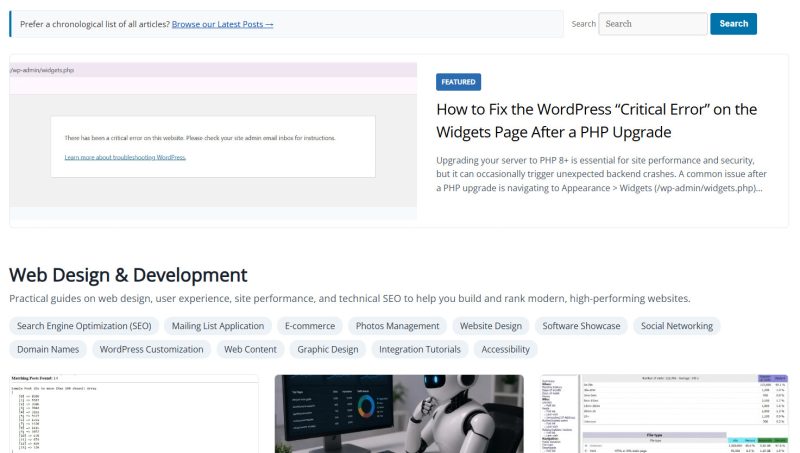Choose the Web Content tag
Screen dimensions: 800x453
[250, 349]
